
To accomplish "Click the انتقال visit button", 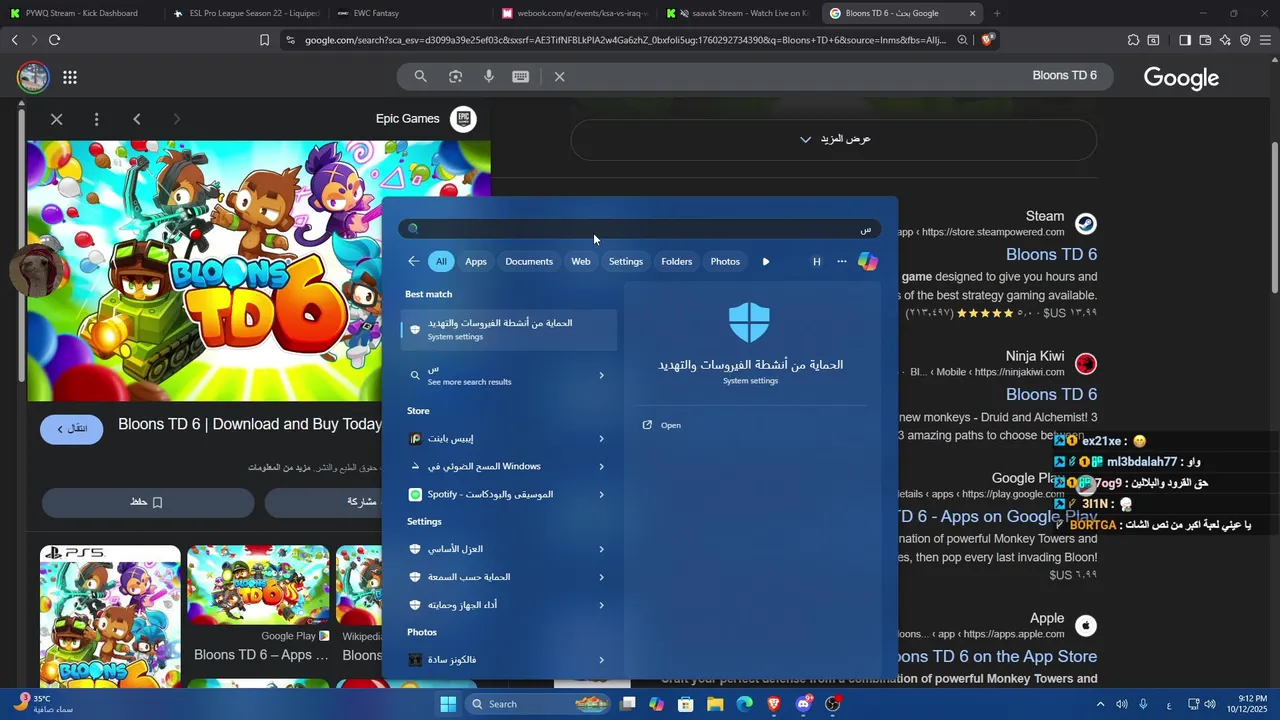I will 71,429.
